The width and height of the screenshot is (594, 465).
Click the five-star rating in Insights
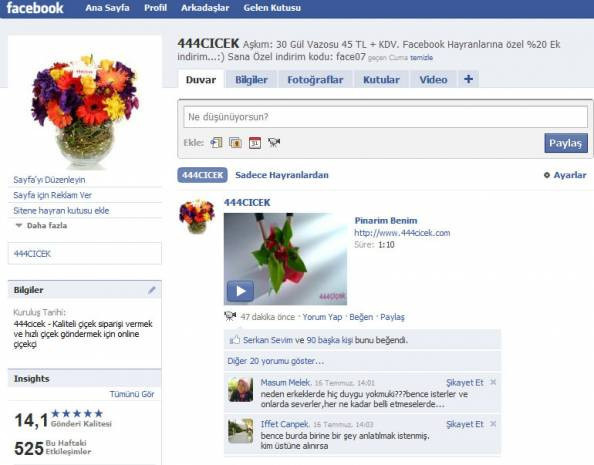click(x=77, y=413)
